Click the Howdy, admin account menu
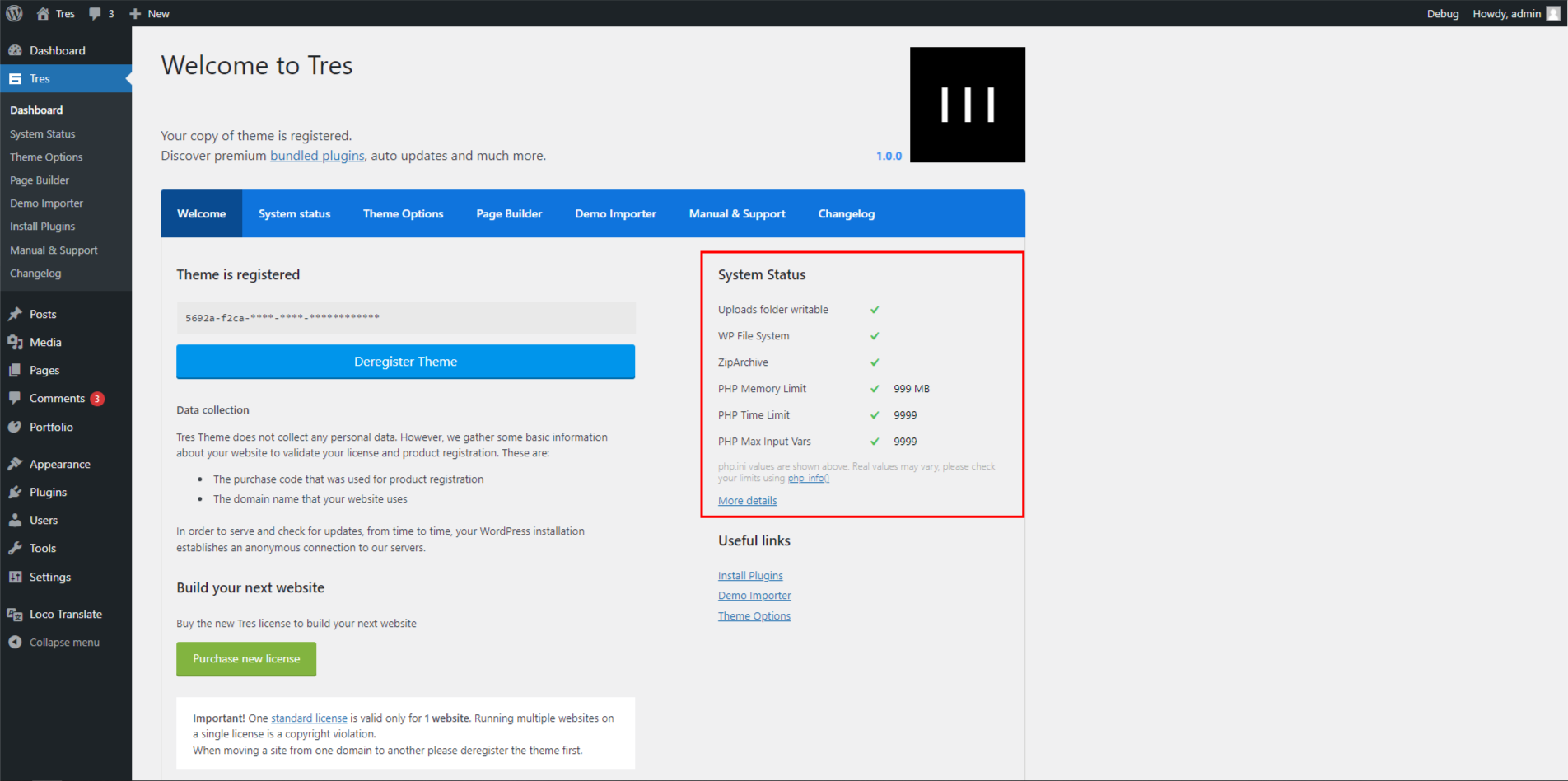1568x781 pixels. [1515, 13]
